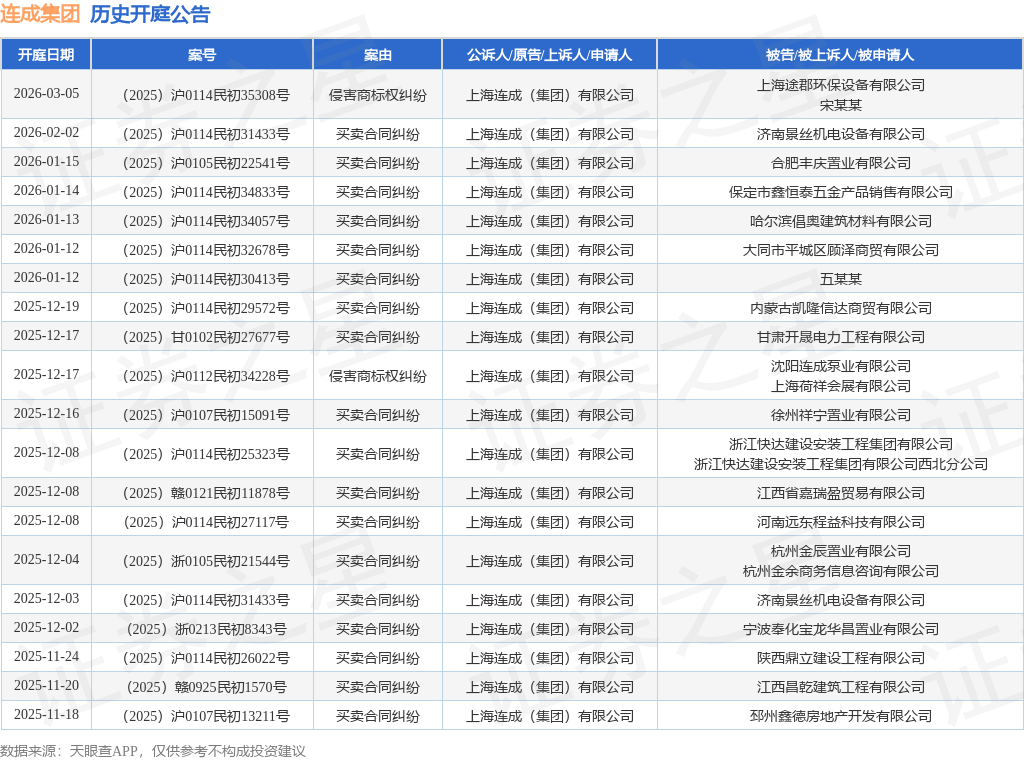
Task: Click defendant 邳州鑫德房地产开发有限公司
Action: (840, 716)
